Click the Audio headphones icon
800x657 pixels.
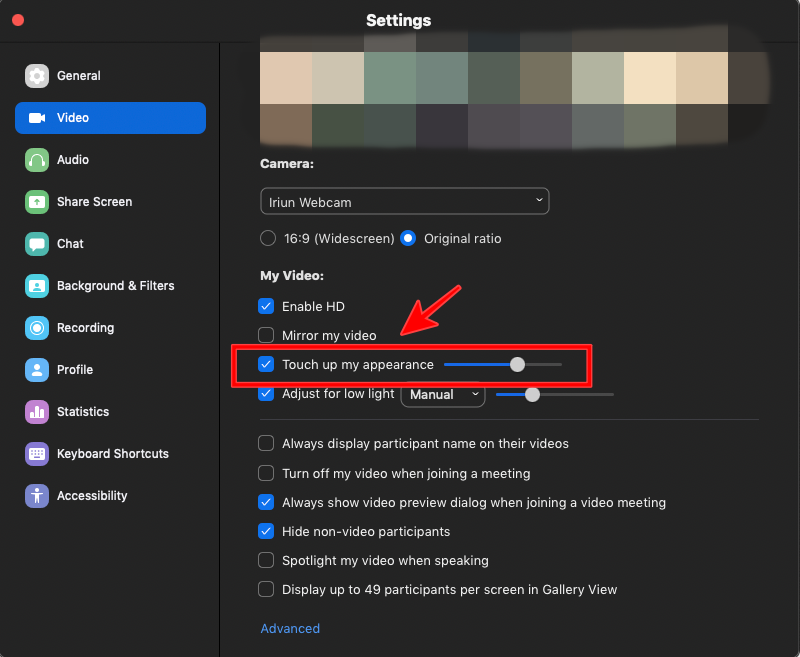37,160
